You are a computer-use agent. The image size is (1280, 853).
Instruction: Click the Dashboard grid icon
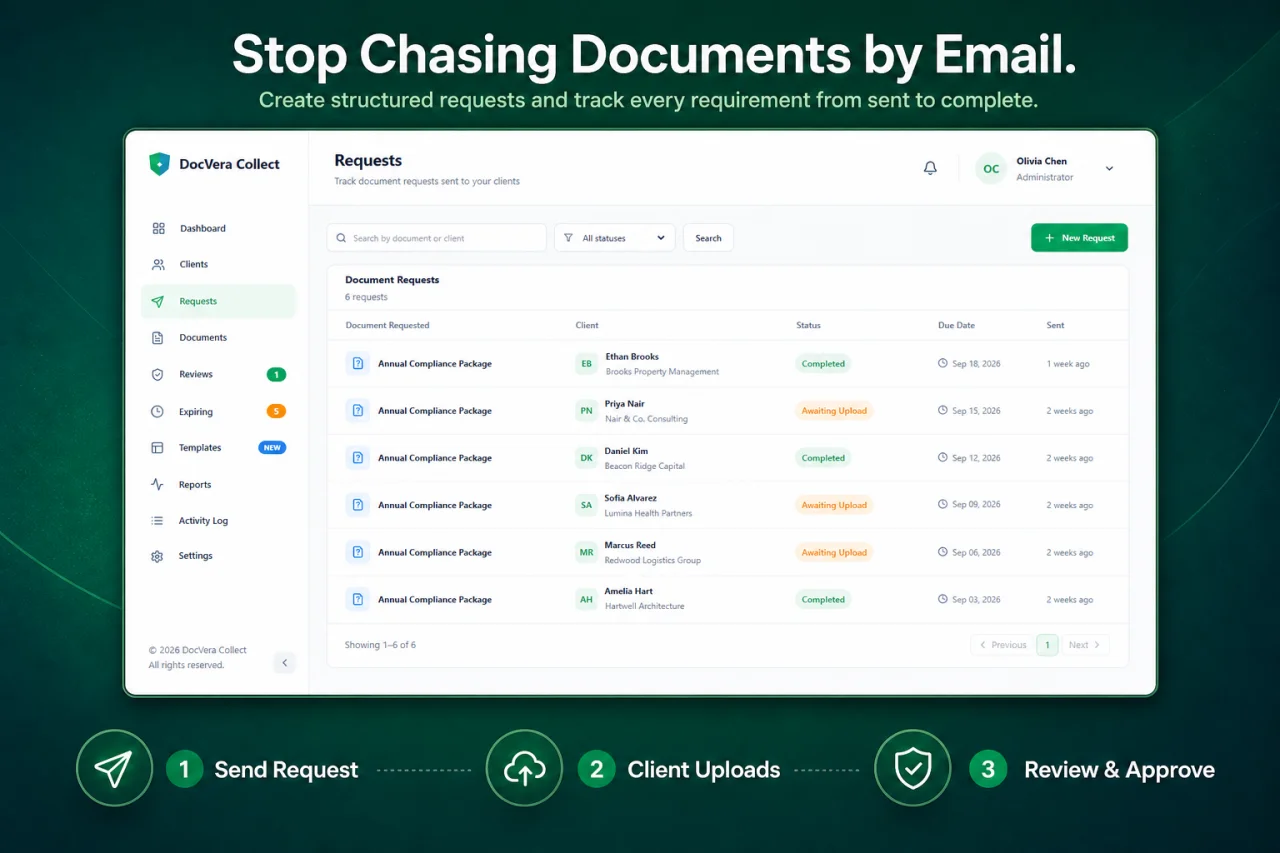click(x=158, y=228)
